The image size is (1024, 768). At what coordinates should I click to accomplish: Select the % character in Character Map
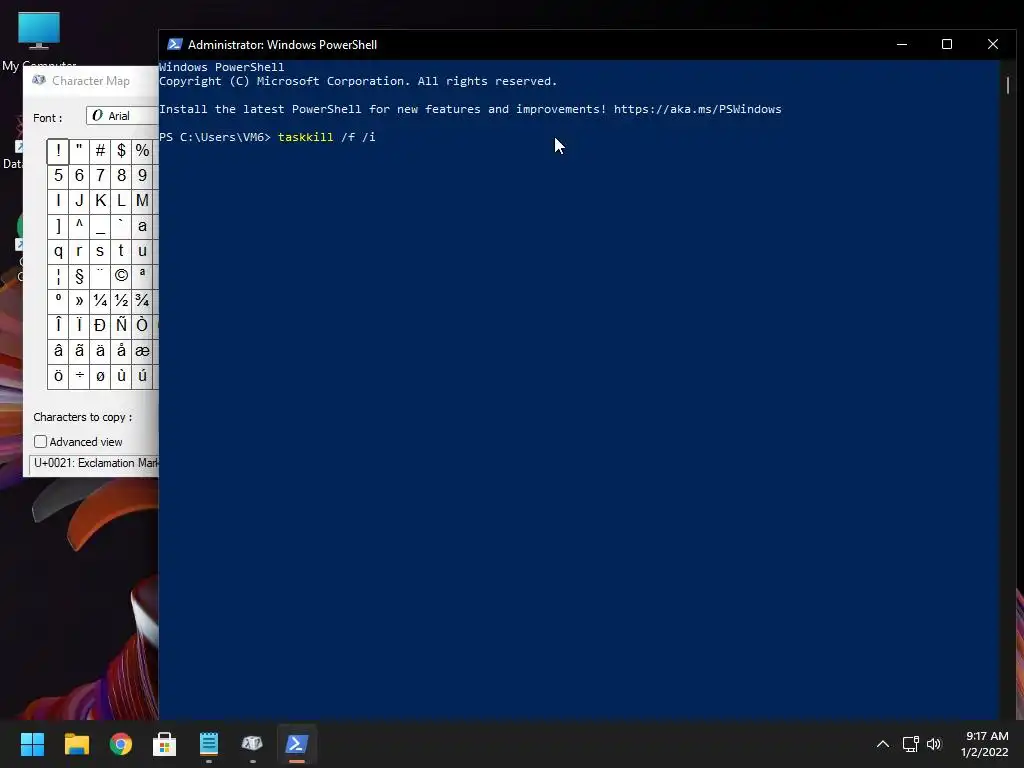[142, 151]
